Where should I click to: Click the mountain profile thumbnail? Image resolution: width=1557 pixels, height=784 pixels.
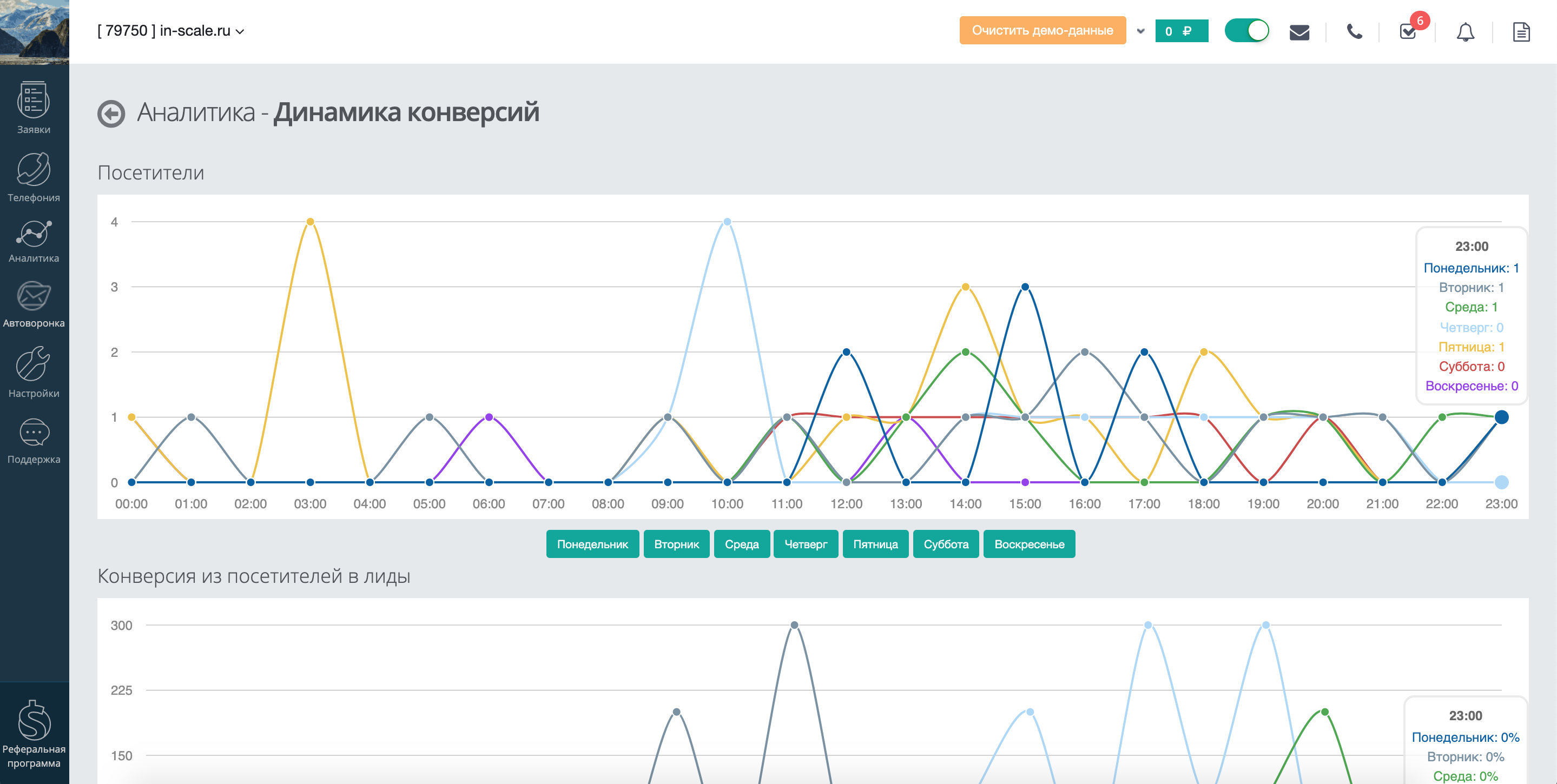tap(35, 31)
